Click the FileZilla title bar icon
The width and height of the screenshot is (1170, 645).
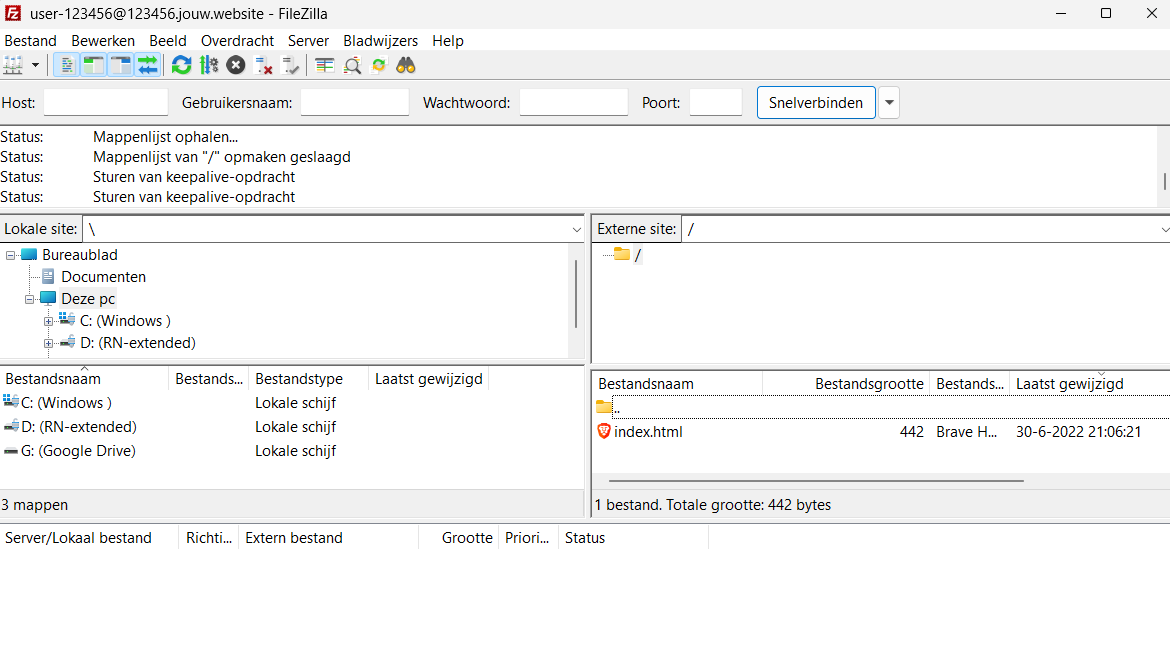(13, 13)
